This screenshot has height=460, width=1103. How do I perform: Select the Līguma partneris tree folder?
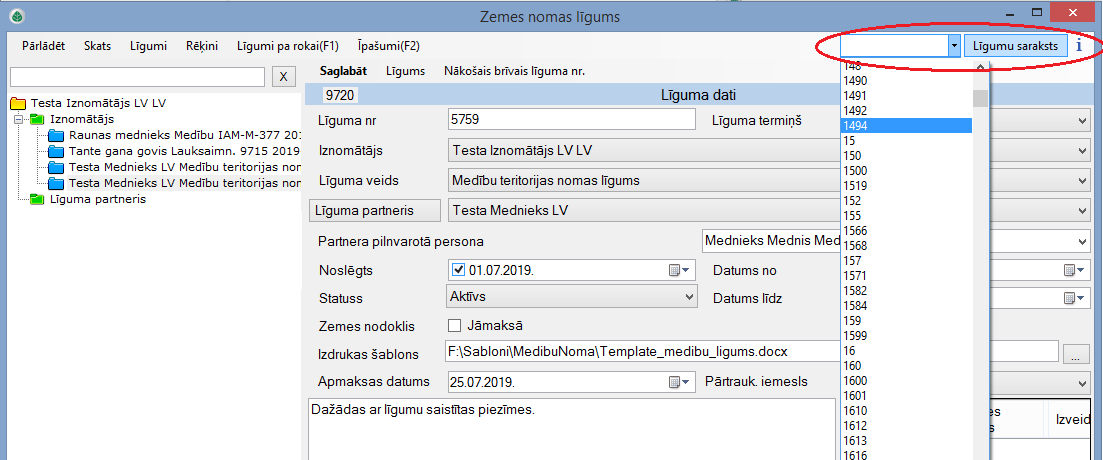coord(88,200)
